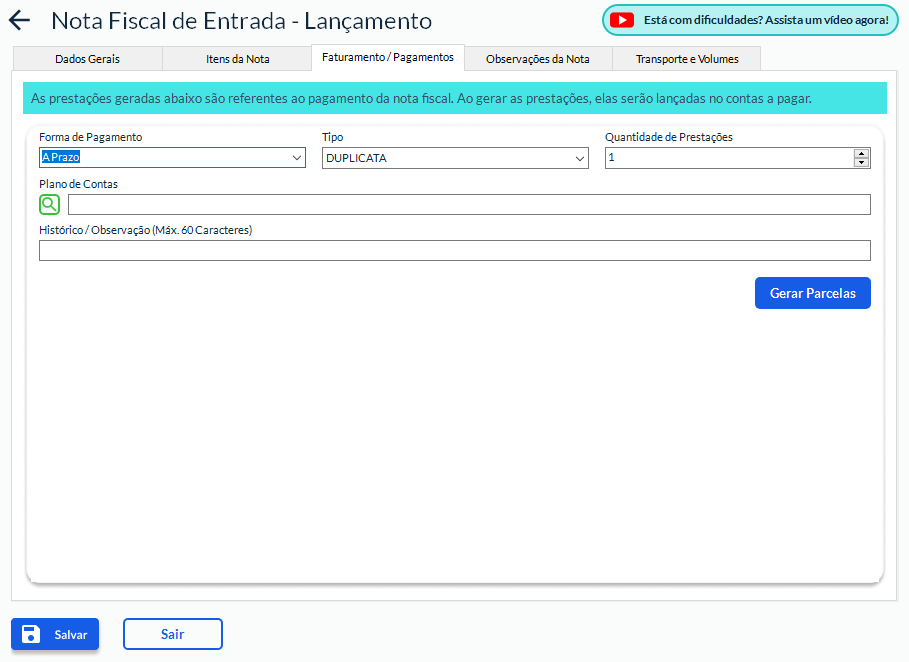Open the help video link text

(x=765, y=20)
